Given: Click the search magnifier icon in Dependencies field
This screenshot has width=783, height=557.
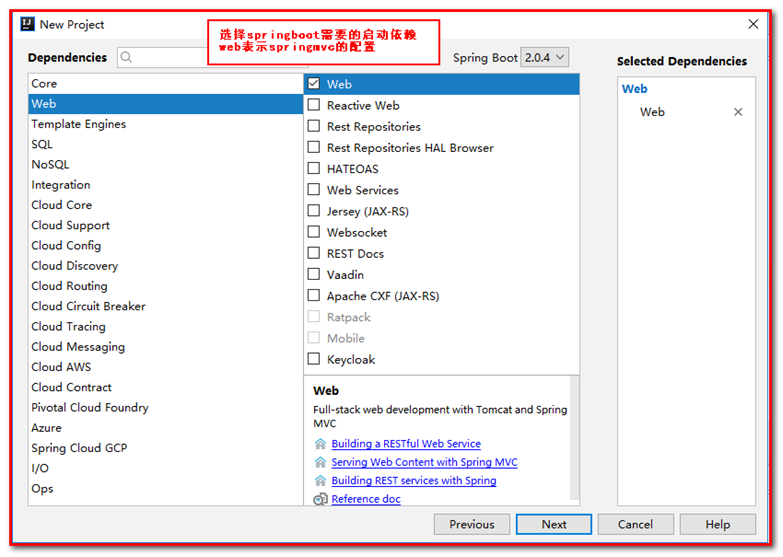Looking at the screenshot, I should [126, 57].
